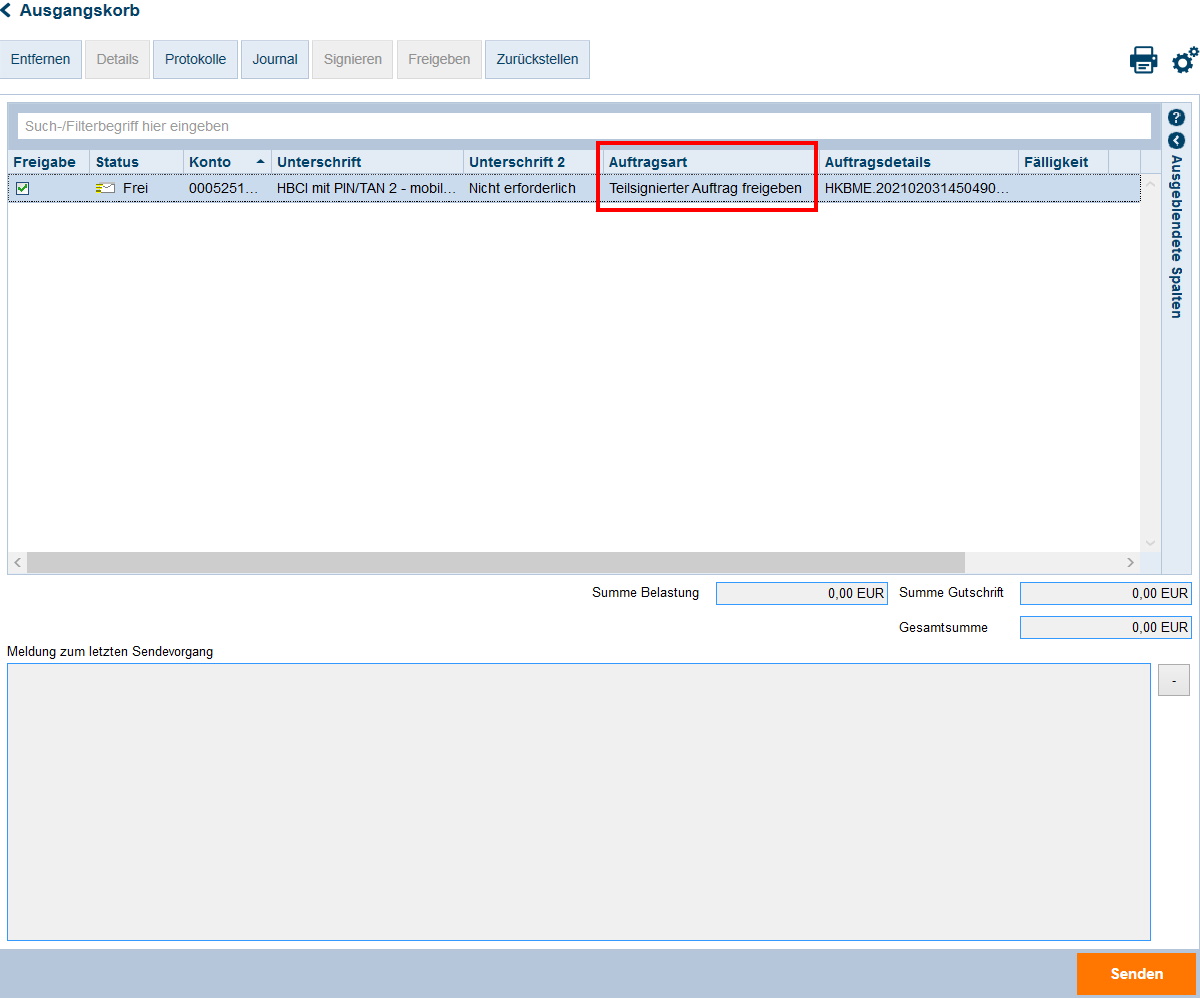Screen dimensions: 1200x999
Task: Select cell starting with 'HKBME.2021020314'
Action: (x=918, y=188)
